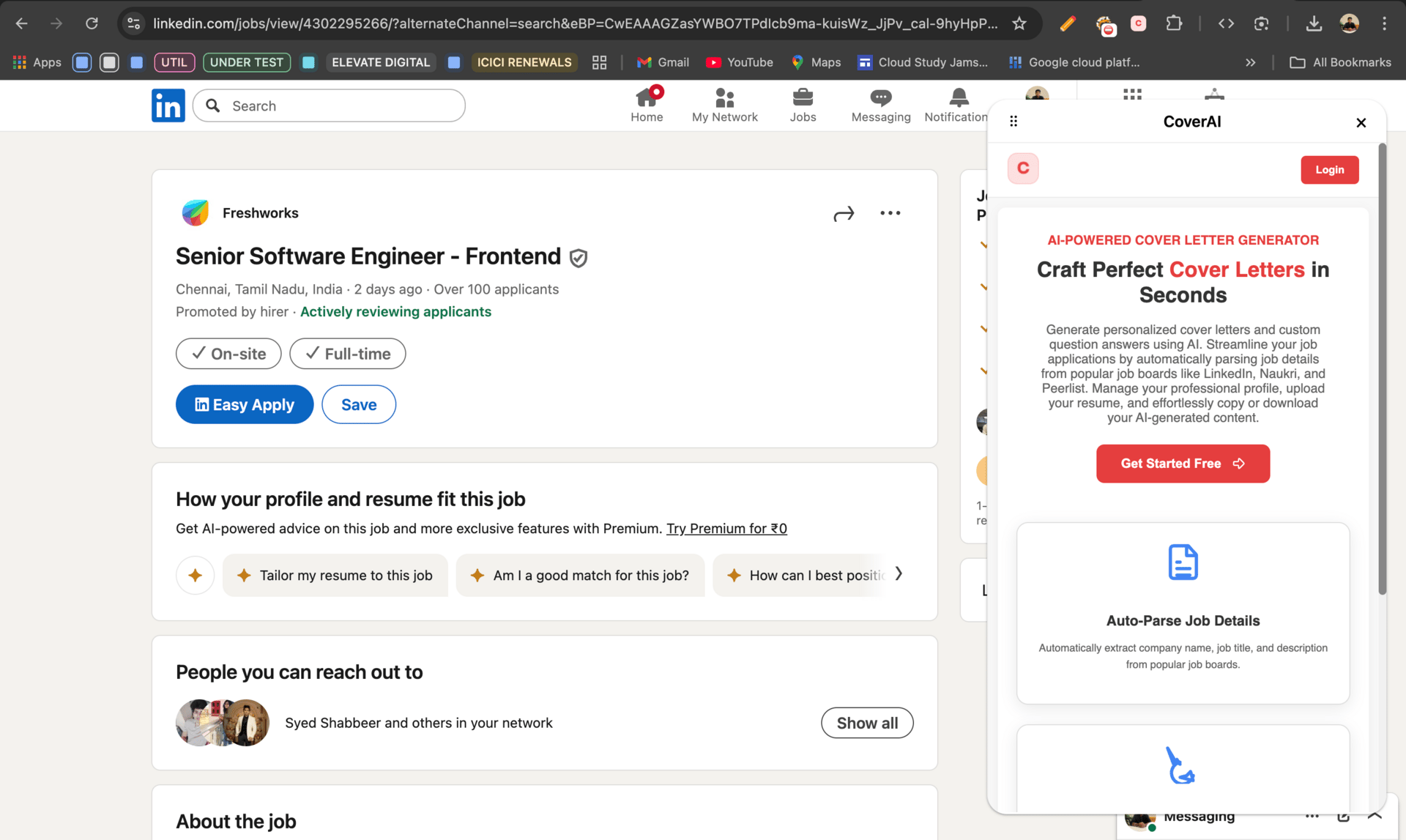Click the CoverAI panel scrollbar
1406x840 pixels.
[x=1382, y=366]
